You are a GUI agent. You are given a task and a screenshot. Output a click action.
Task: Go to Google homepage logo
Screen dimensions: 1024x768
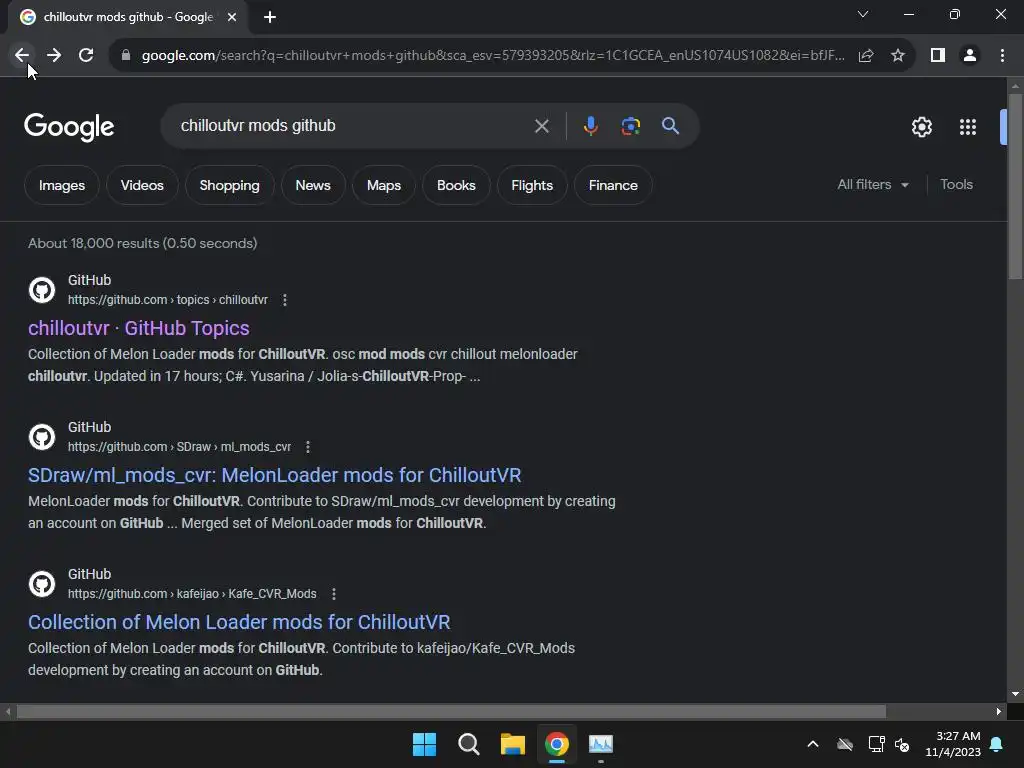coord(69,127)
